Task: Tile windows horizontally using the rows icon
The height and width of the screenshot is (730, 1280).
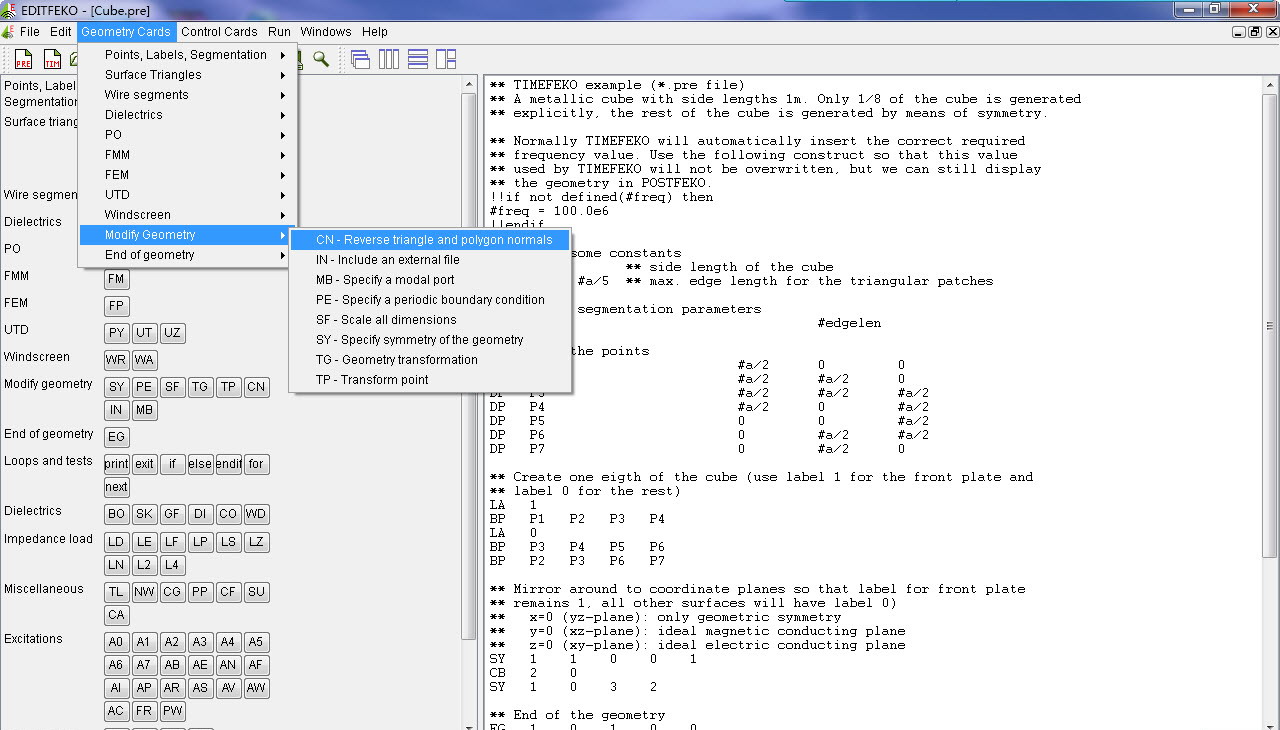Action: pyautogui.click(x=417, y=59)
